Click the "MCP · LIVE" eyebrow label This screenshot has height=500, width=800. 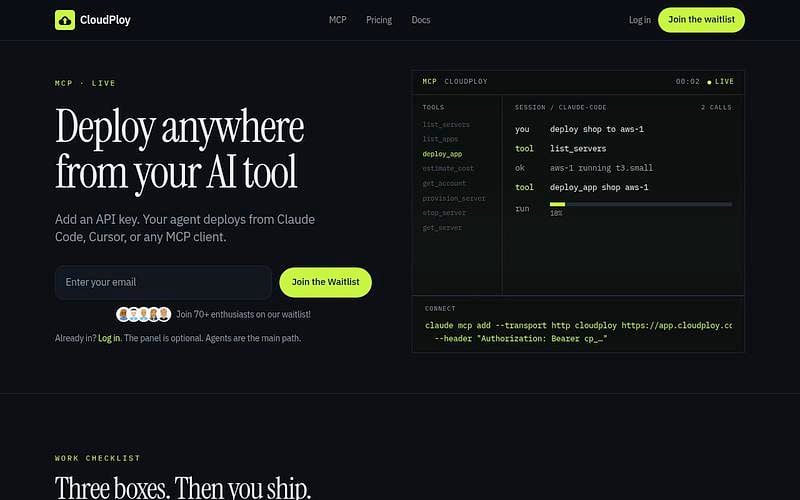pos(86,83)
